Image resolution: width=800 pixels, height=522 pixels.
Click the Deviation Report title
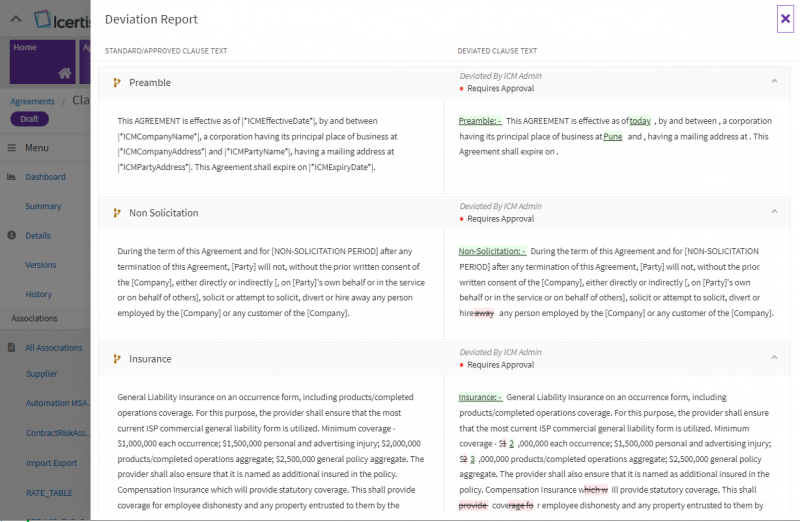[x=151, y=19]
